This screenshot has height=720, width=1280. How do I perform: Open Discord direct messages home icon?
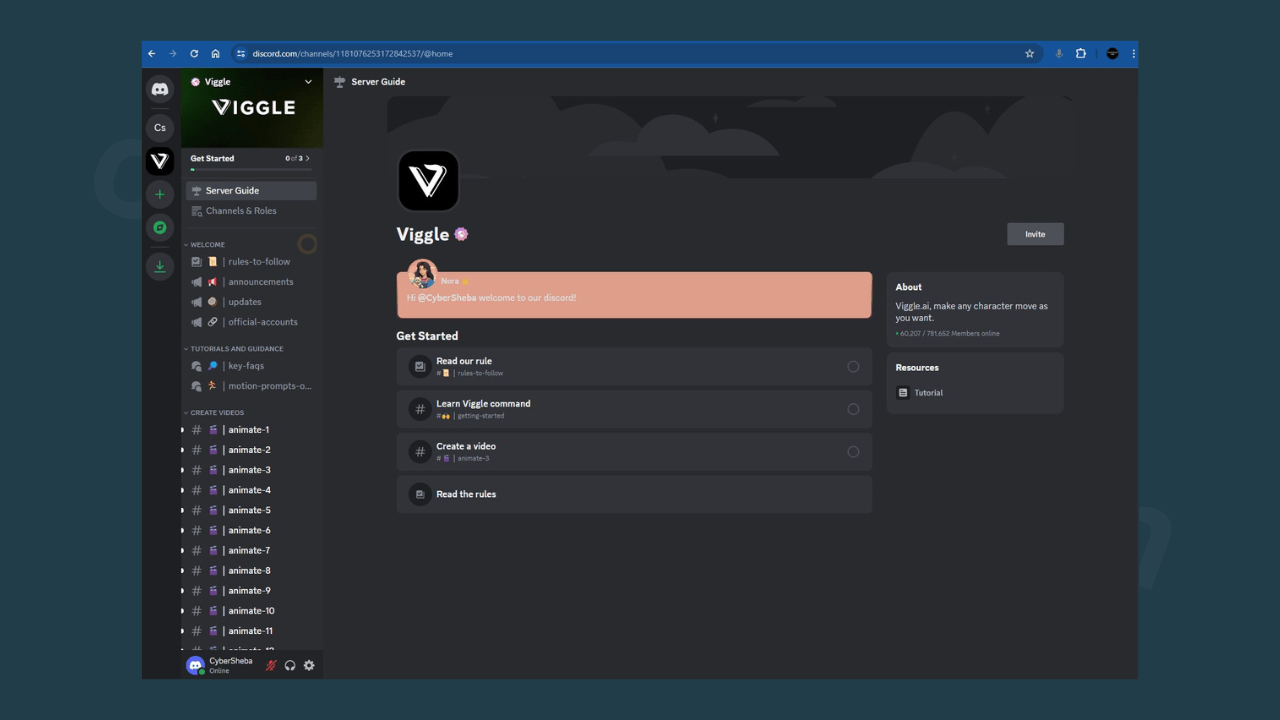point(160,90)
